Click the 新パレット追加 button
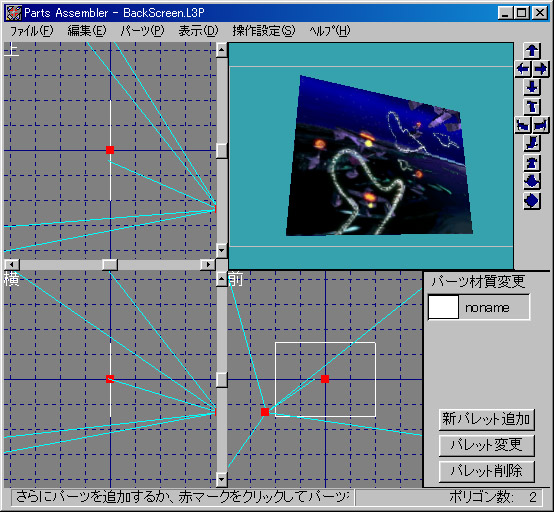This screenshot has width=554, height=512. (486, 419)
